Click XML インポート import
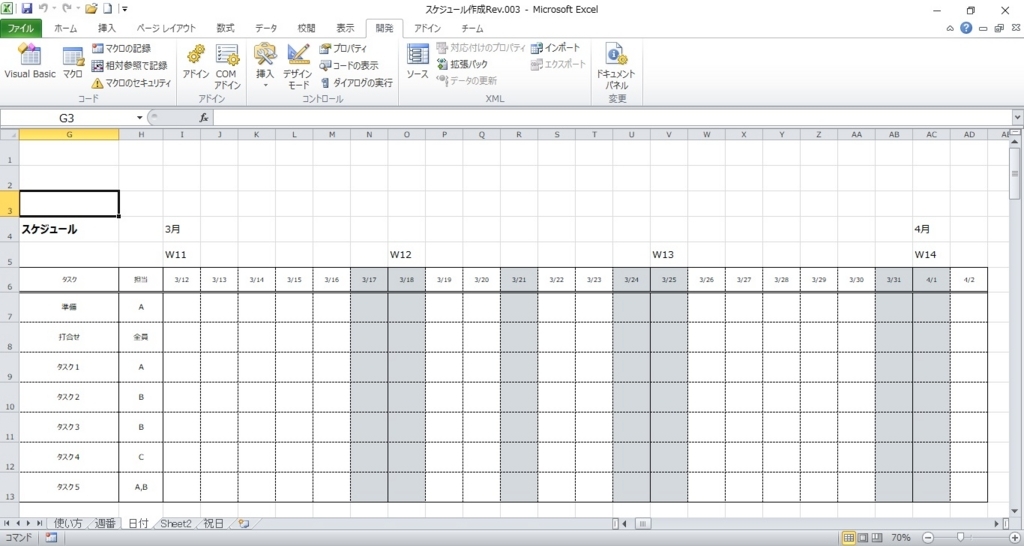Viewport: 1024px width, 546px height. pyautogui.click(x=556, y=48)
